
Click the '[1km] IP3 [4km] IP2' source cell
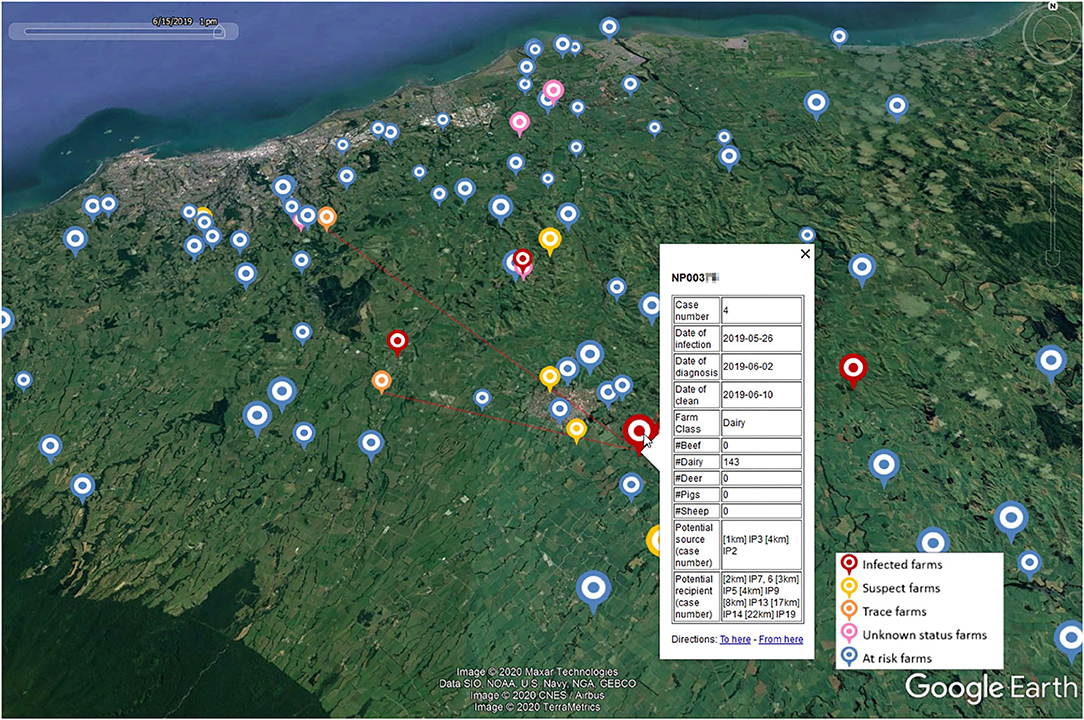point(761,545)
